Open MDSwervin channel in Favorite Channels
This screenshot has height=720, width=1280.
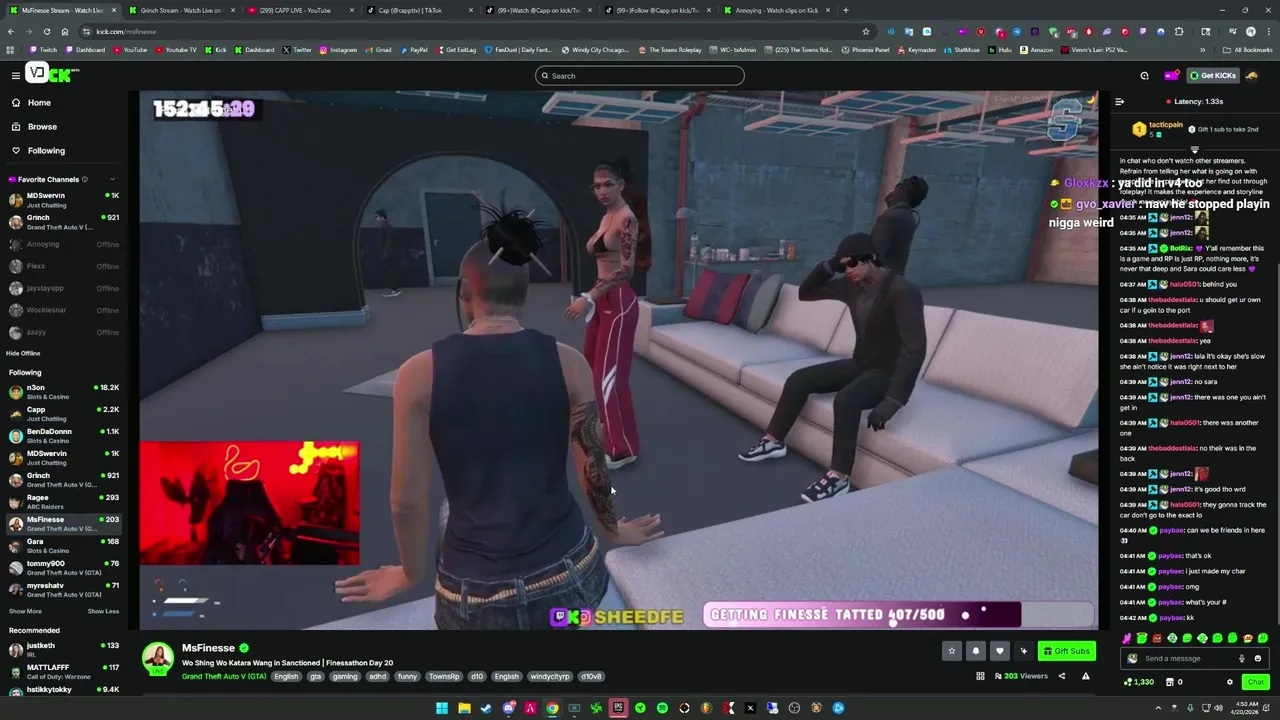(x=62, y=200)
